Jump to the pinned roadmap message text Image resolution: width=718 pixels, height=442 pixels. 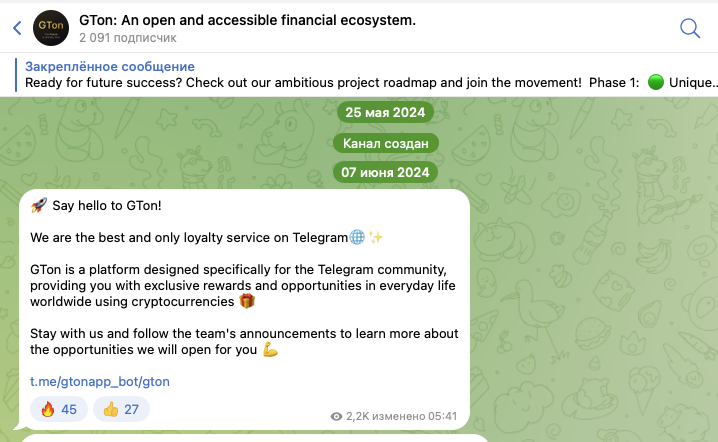tap(371, 82)
